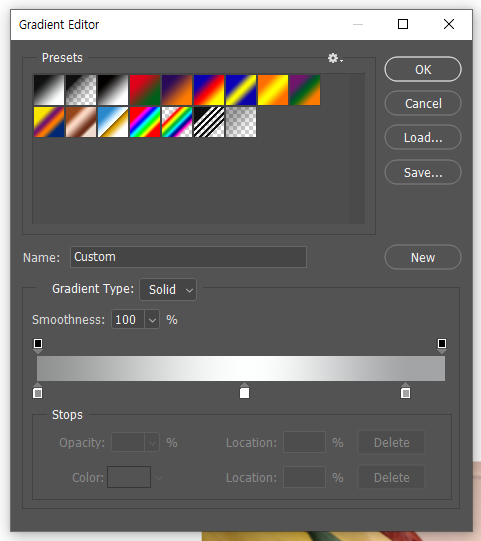Create a New gradient preset
The height and width of the screenshot is (541, 481).
click(423, 257)
